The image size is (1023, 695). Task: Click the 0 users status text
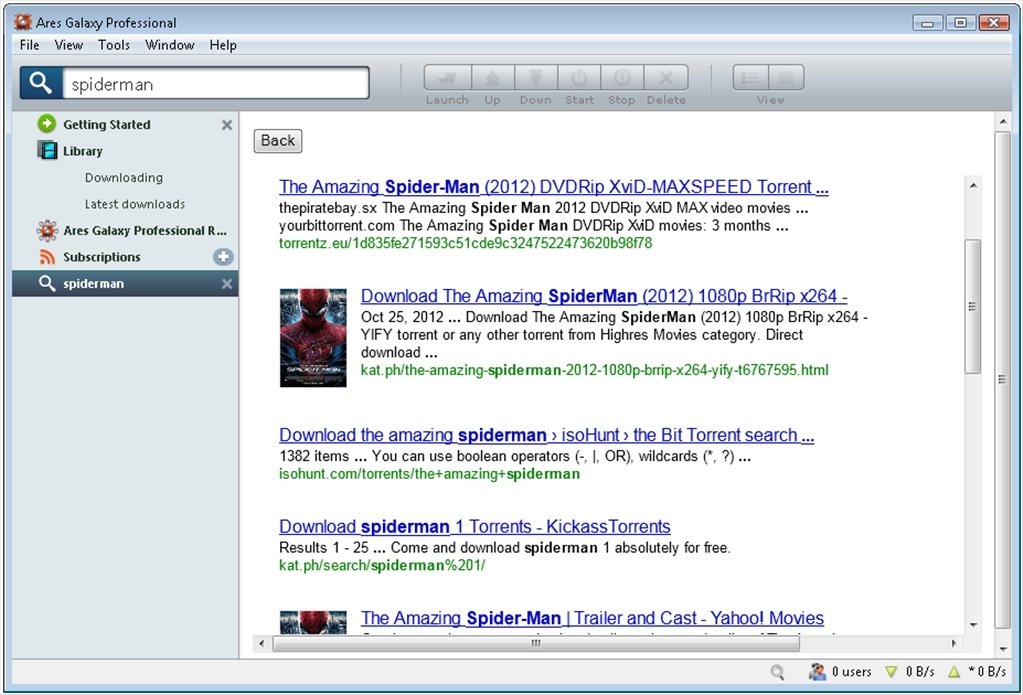click(x=851, y=672)
